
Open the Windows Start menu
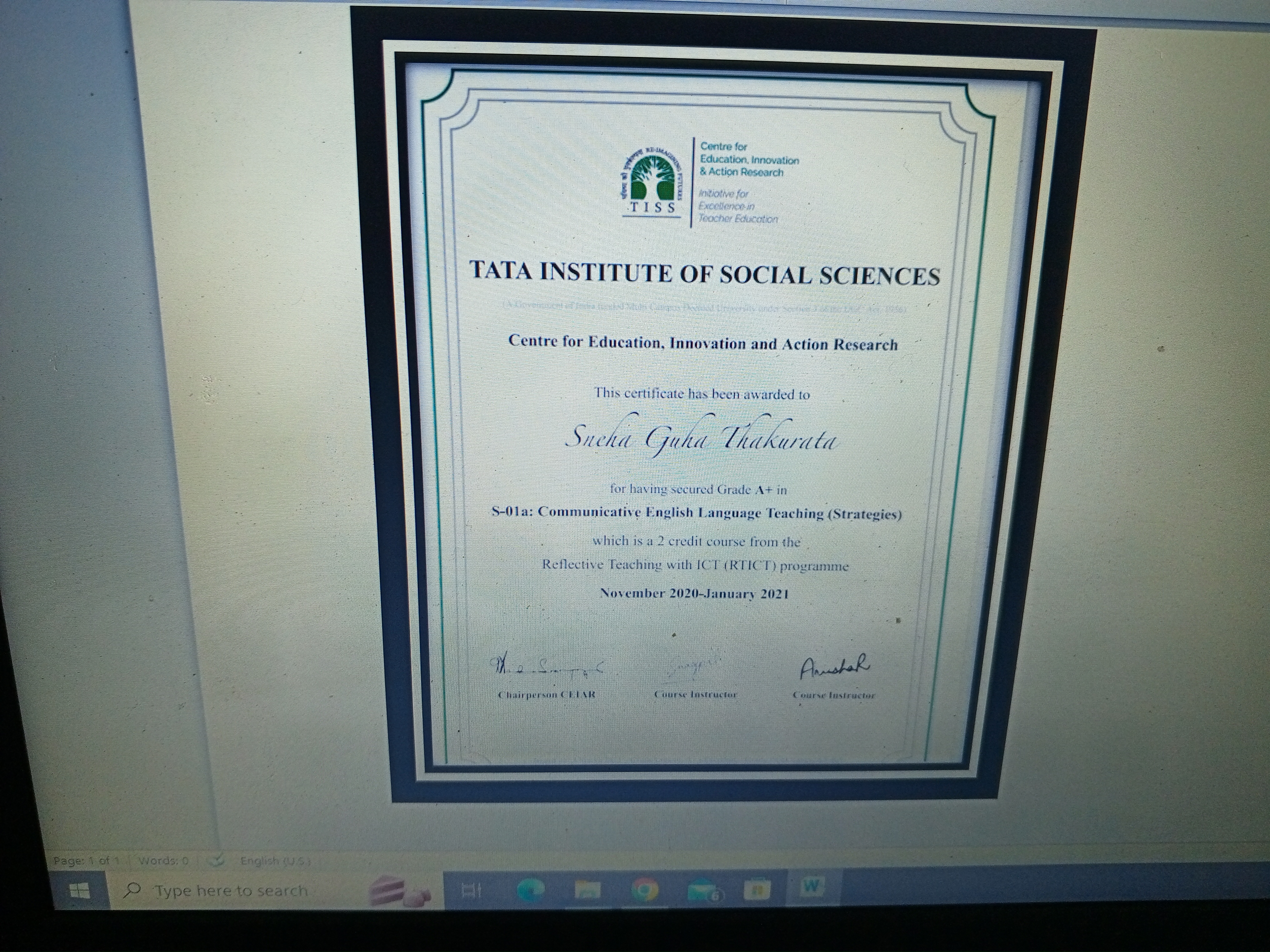point(79,890)
